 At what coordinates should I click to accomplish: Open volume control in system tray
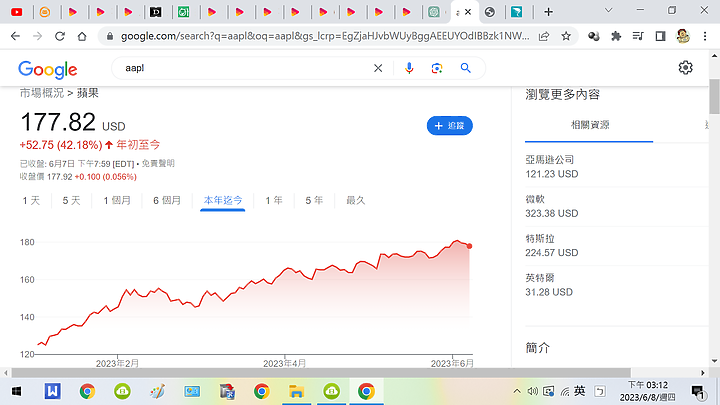(532, 391)
